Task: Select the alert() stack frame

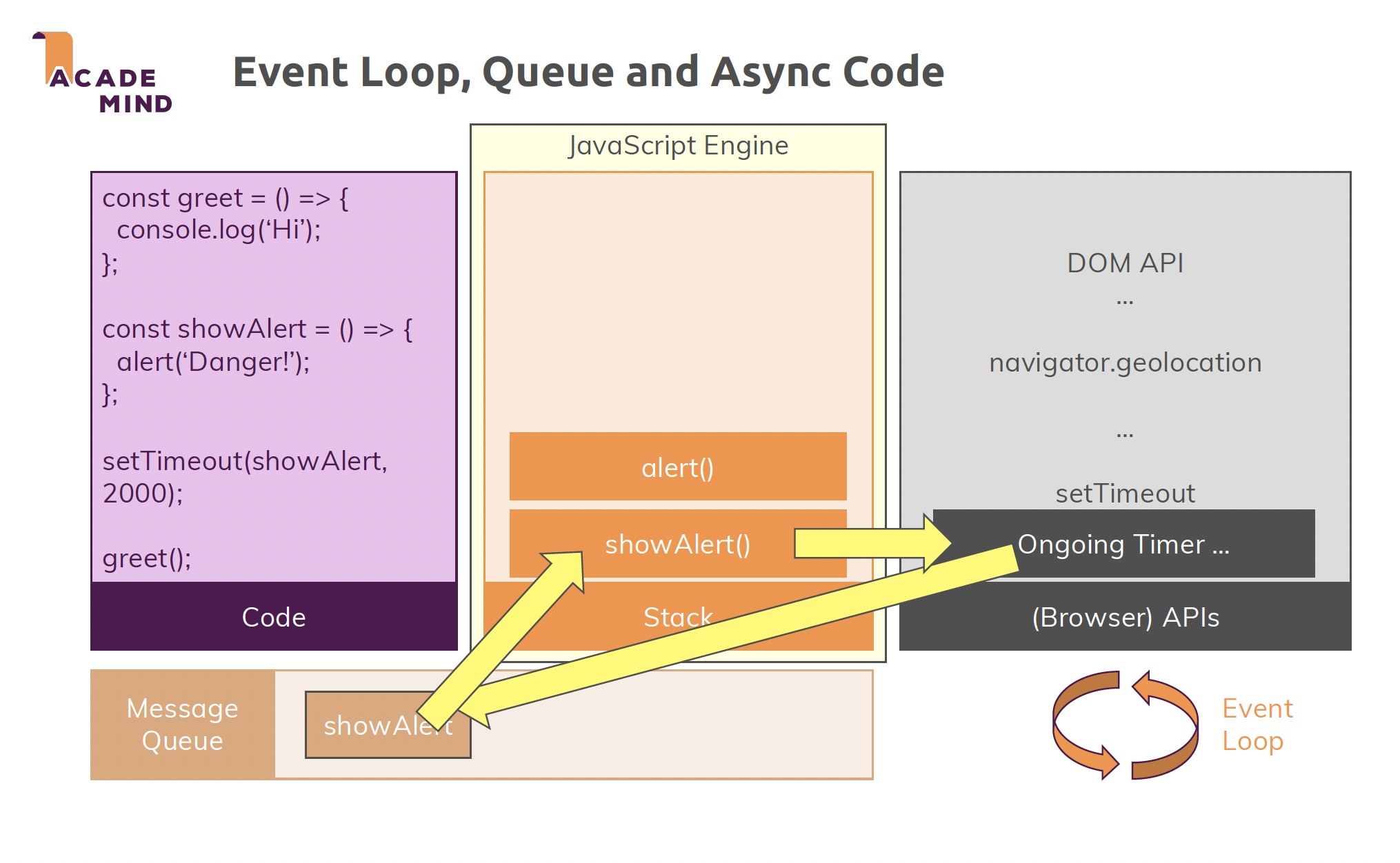Action: [x=678, y=466]
